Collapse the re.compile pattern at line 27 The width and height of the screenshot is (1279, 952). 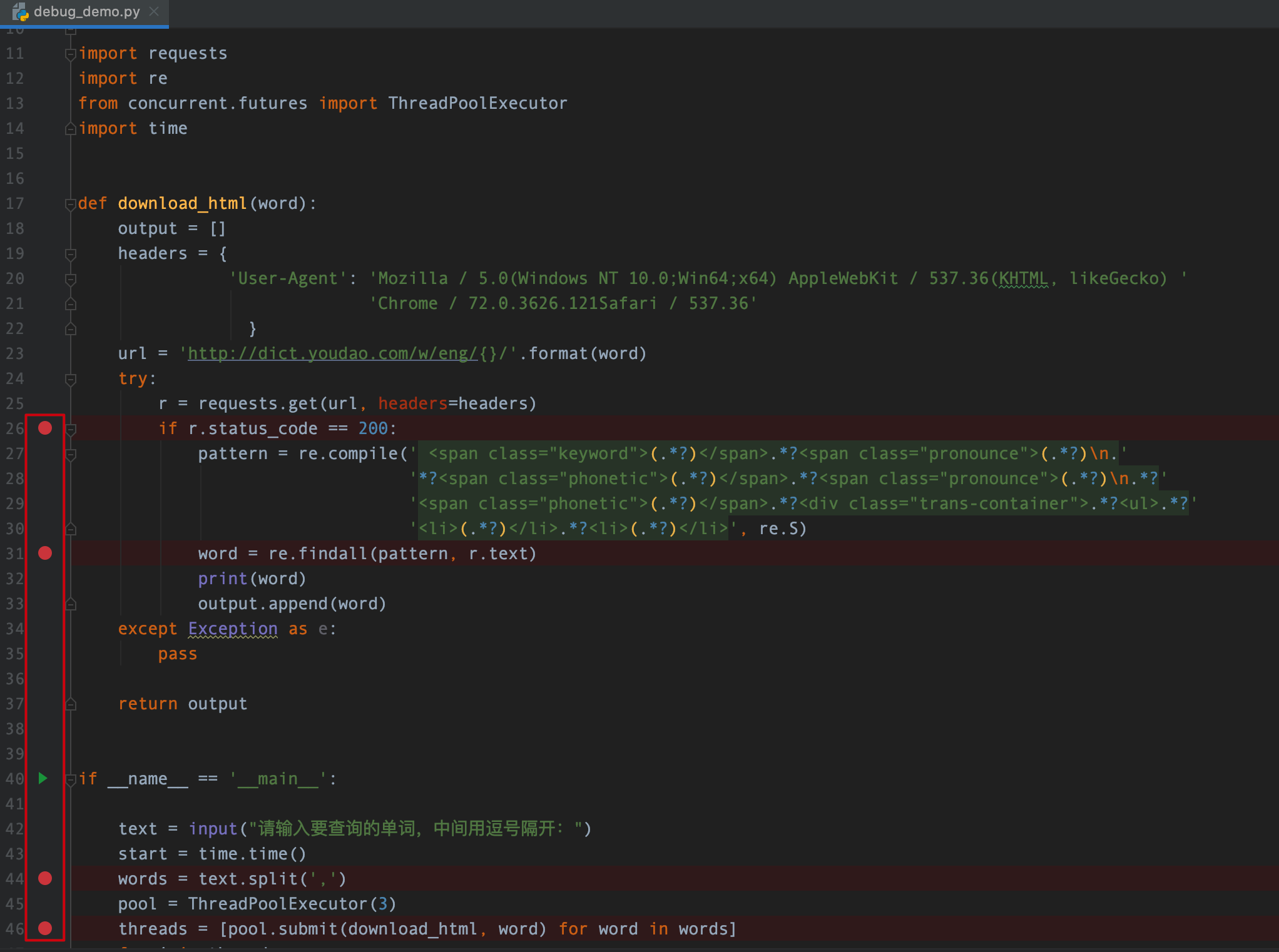[71, 455]
